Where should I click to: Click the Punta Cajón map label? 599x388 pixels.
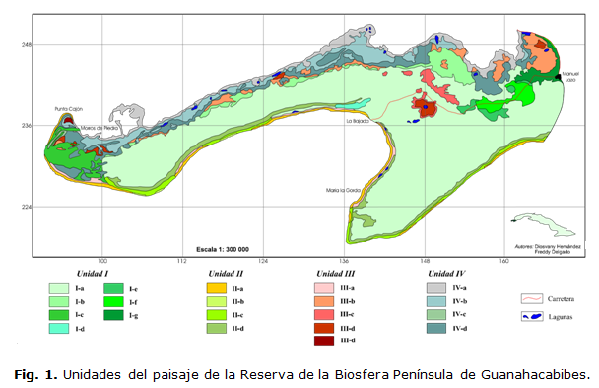(x=69, y=109)
